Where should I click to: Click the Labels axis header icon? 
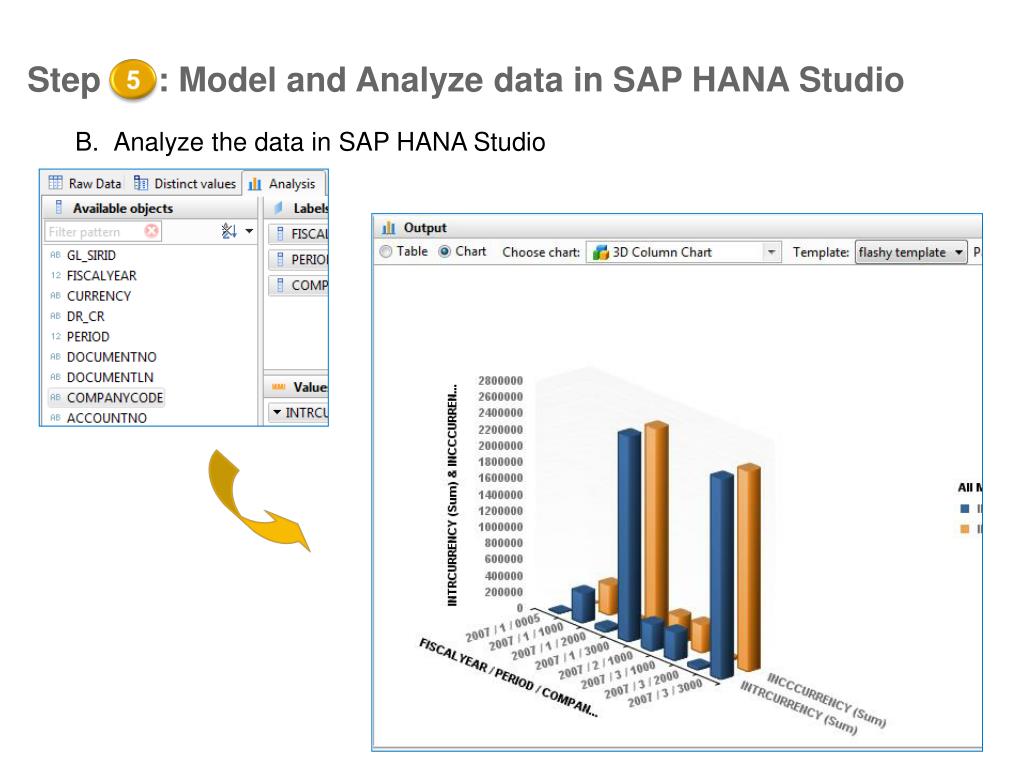pos(278,208)
